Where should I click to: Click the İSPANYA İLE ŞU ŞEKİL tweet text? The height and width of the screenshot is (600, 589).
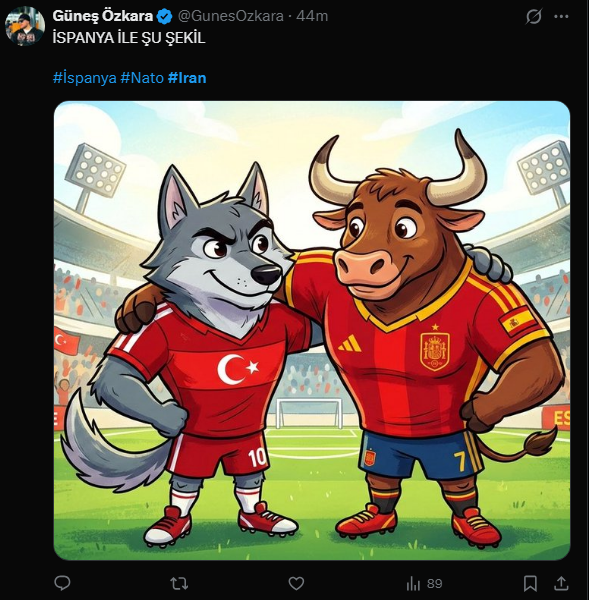129,38
